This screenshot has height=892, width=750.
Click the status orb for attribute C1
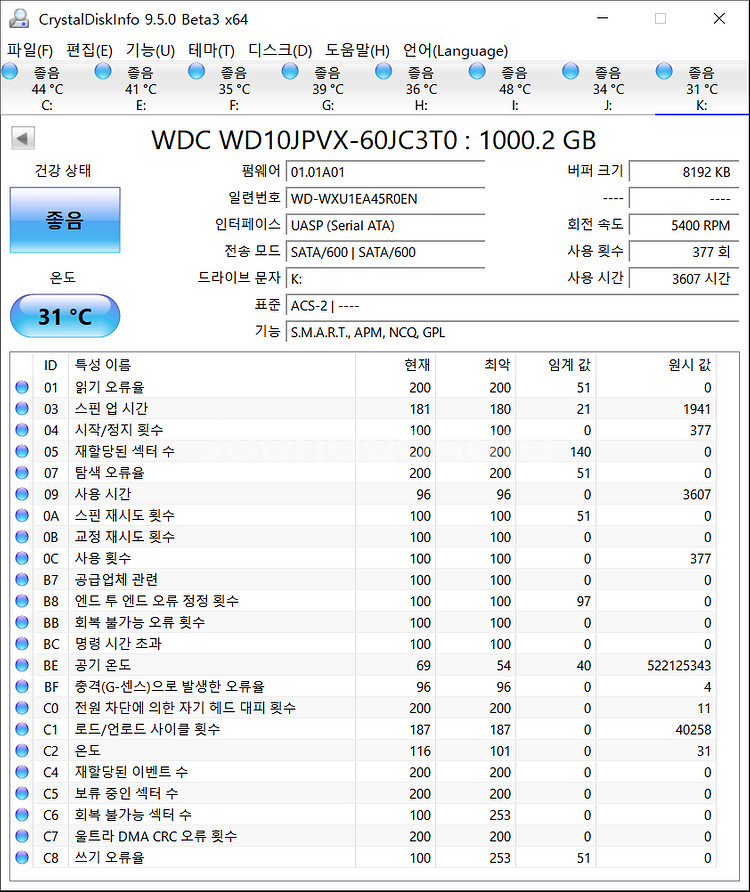click(22, 729)
